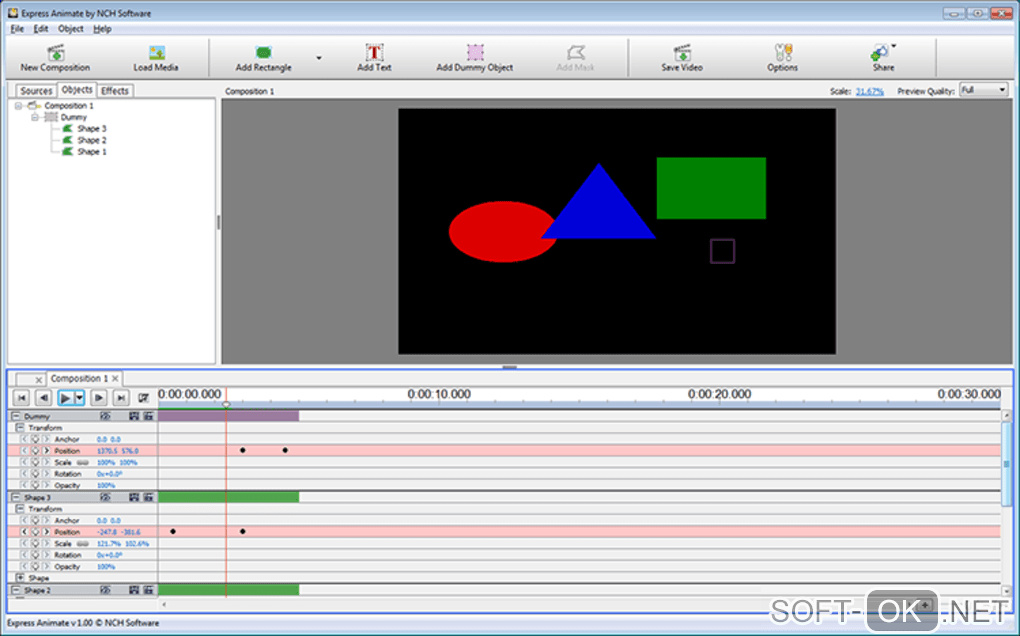Open the Load Media tool
This screenshot has height=636, width=1020.
(x=156, y=58)
